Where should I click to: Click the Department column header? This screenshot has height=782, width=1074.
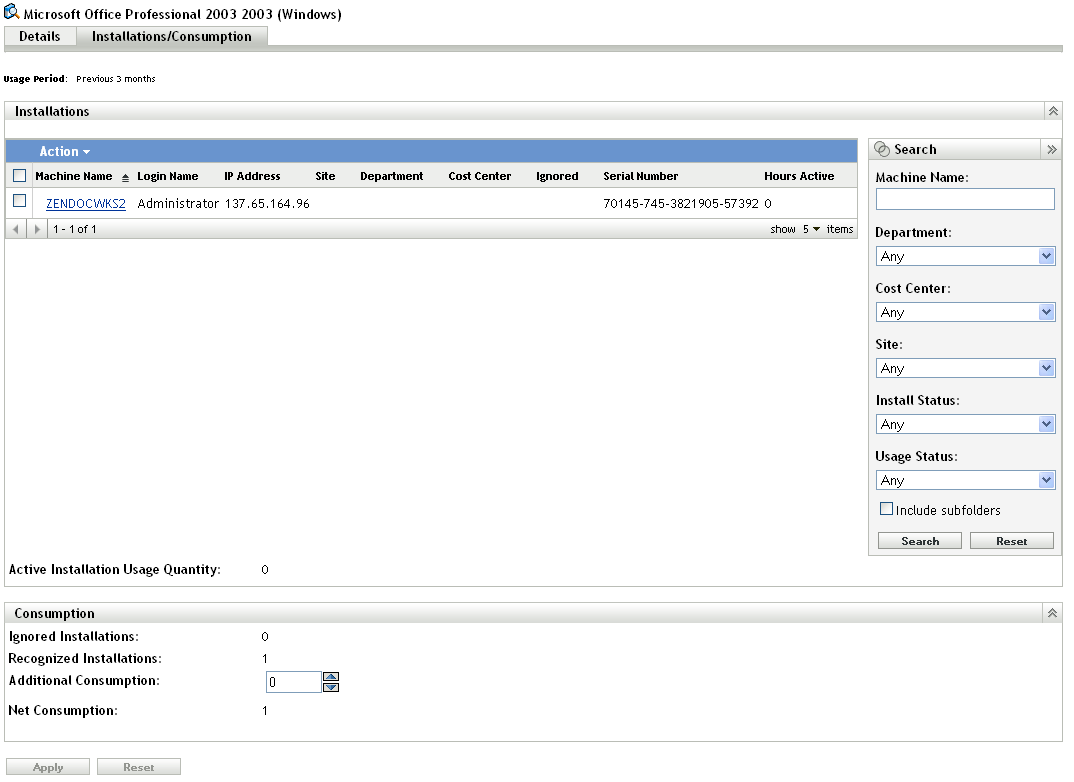coord(392,176)
